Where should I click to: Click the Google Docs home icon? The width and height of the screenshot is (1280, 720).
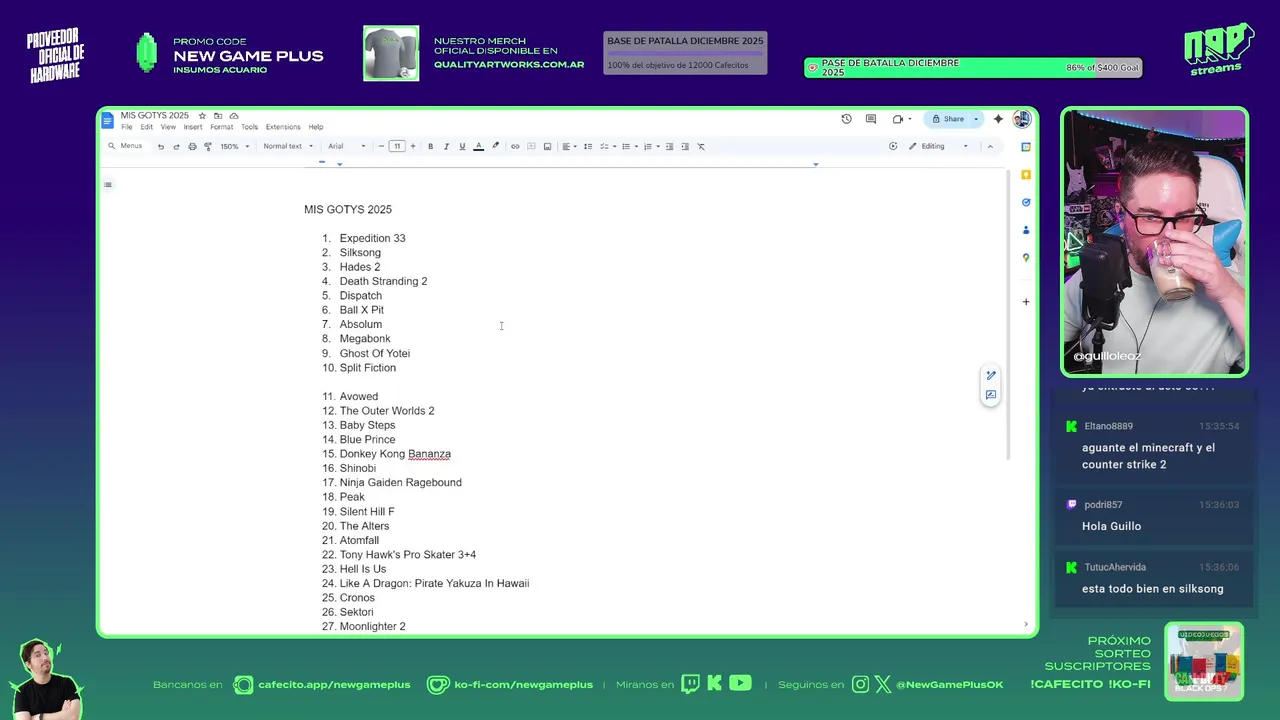coord(108,121)
